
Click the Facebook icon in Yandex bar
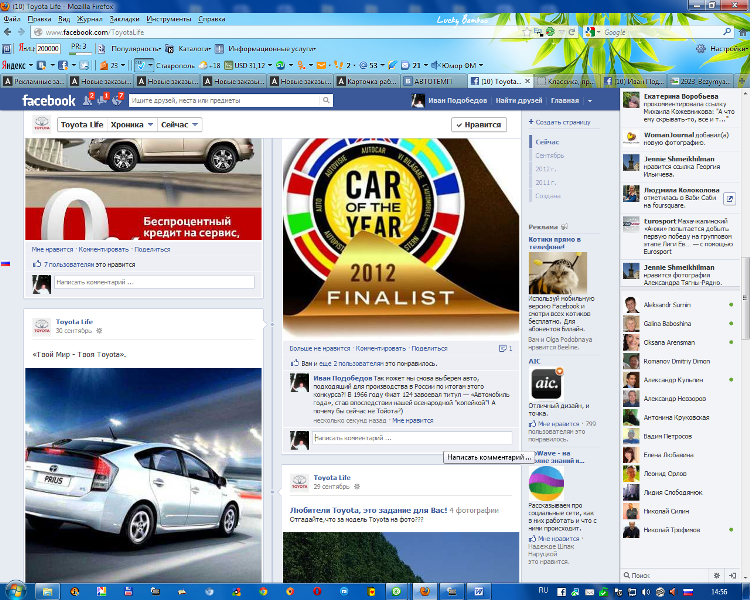click(x=63, y=65)
